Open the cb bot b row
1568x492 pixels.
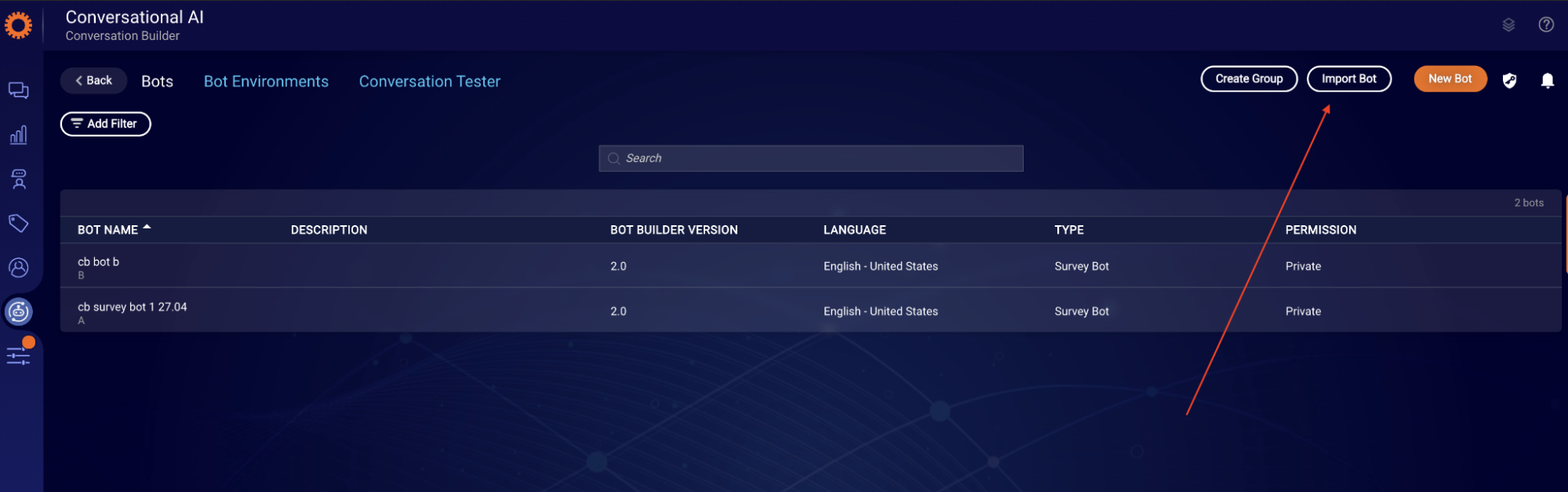(810, 266)
